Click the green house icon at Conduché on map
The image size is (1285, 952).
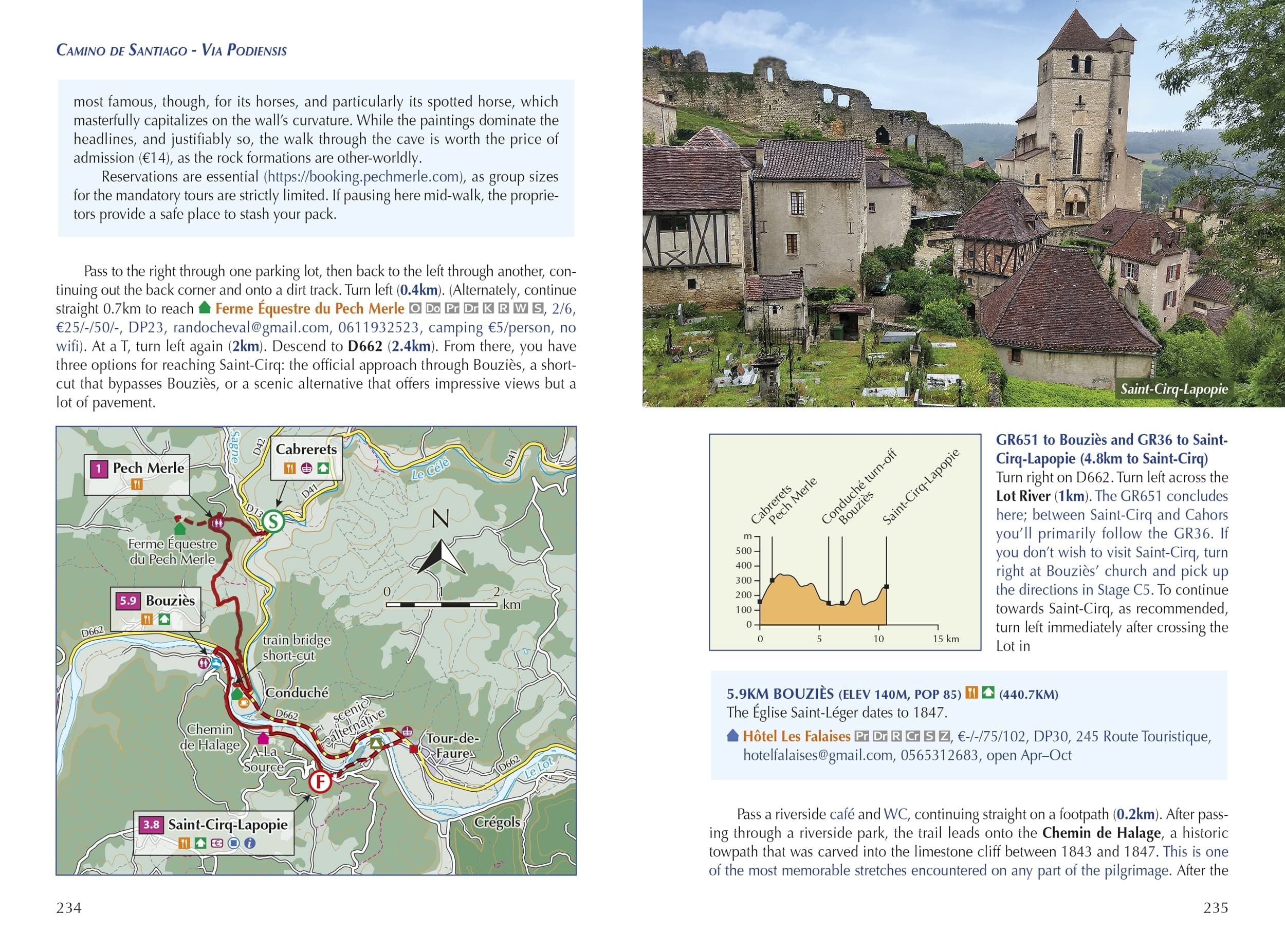tap(236, 693)
